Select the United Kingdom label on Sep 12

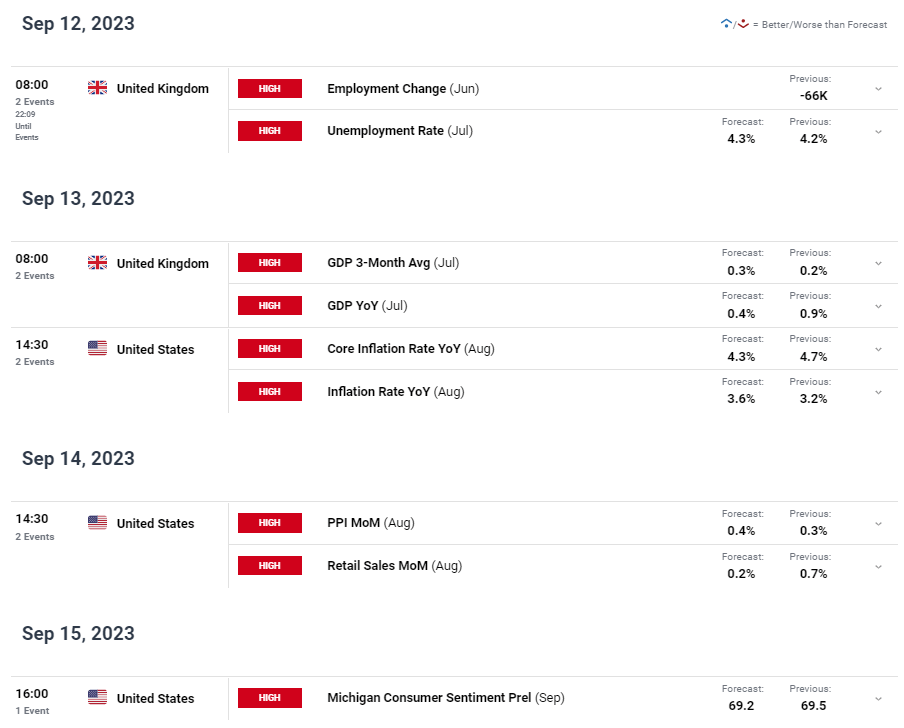coord(163,88)
